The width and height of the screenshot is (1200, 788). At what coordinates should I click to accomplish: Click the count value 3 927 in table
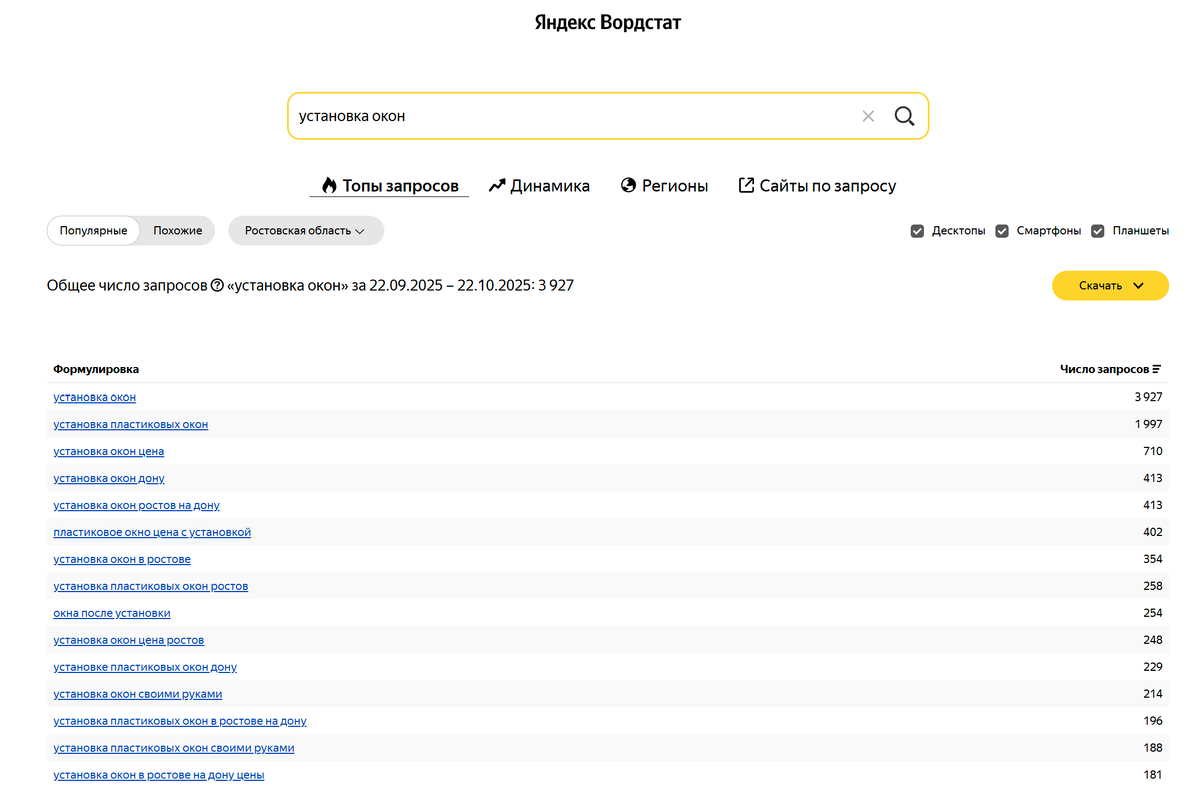[x=1148, y=397]
